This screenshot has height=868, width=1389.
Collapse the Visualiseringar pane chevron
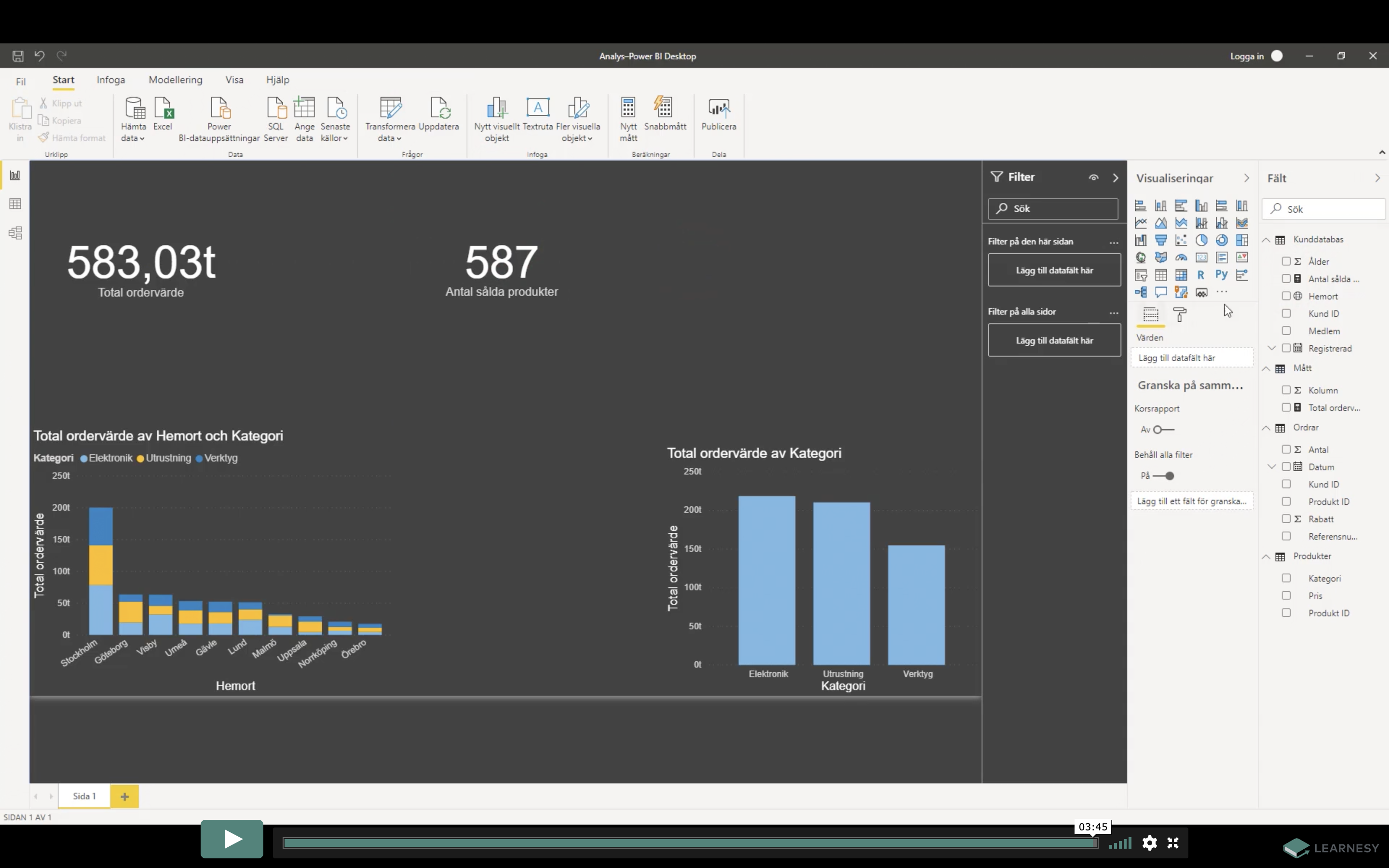[1247, 178]
